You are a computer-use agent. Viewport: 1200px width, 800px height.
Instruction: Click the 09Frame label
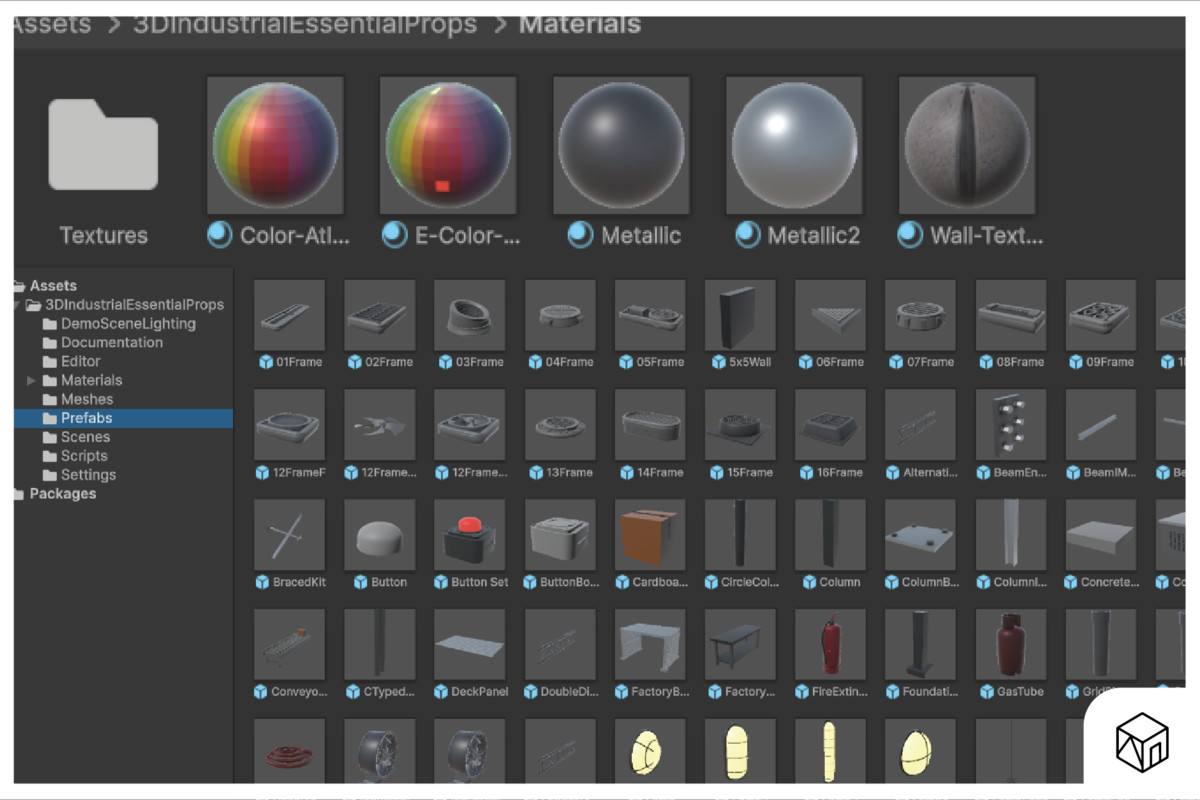1110,362
